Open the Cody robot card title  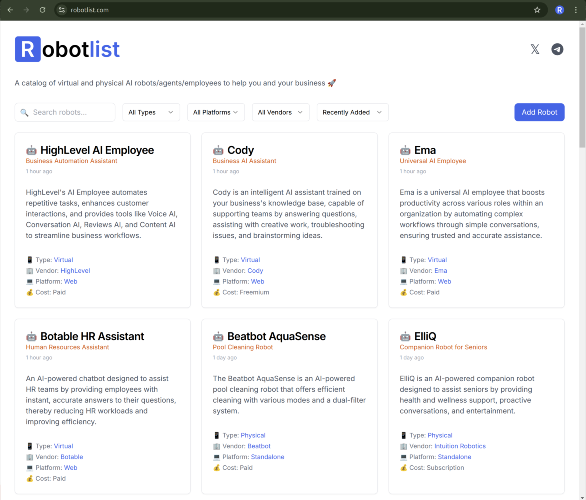pos(240,150)
